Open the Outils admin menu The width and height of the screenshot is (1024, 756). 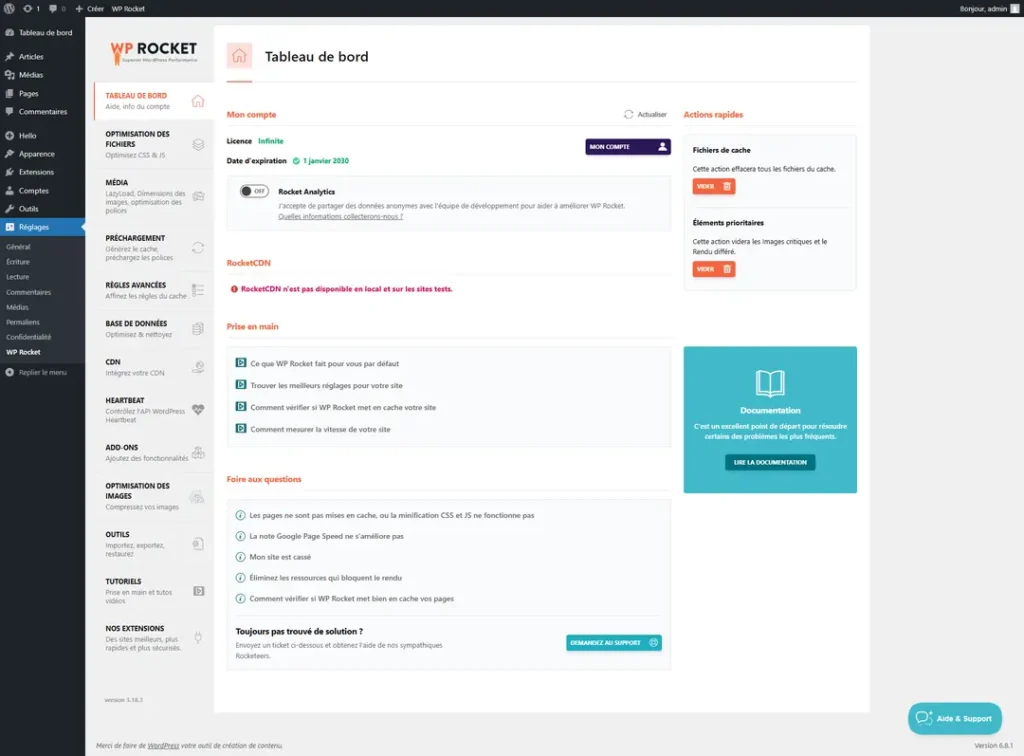(42, 209)
